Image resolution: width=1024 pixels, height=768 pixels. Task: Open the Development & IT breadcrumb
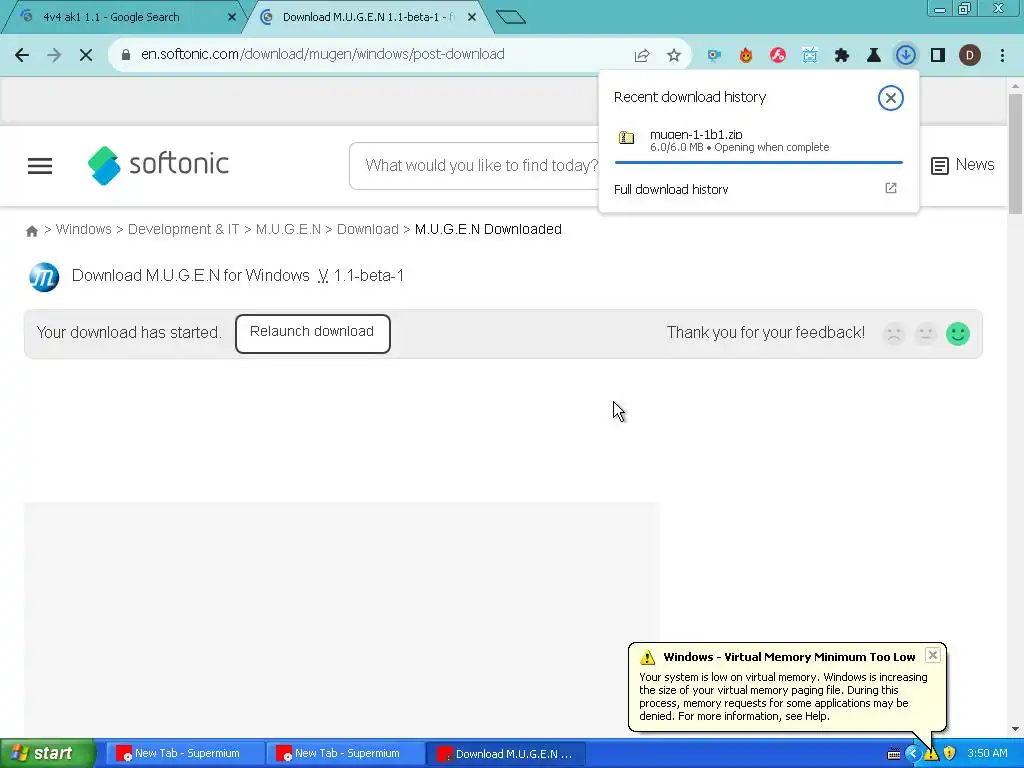pyautogui.click(x=184, y=229)
